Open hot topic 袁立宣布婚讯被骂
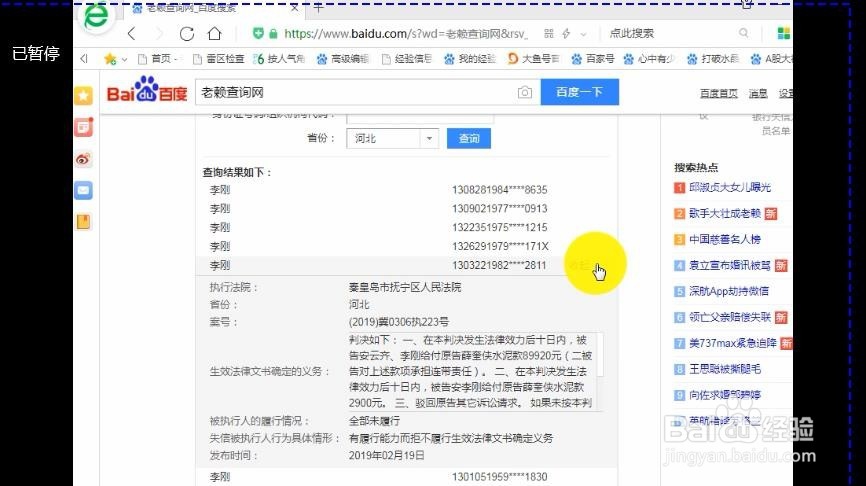 (x=730, y=266)
